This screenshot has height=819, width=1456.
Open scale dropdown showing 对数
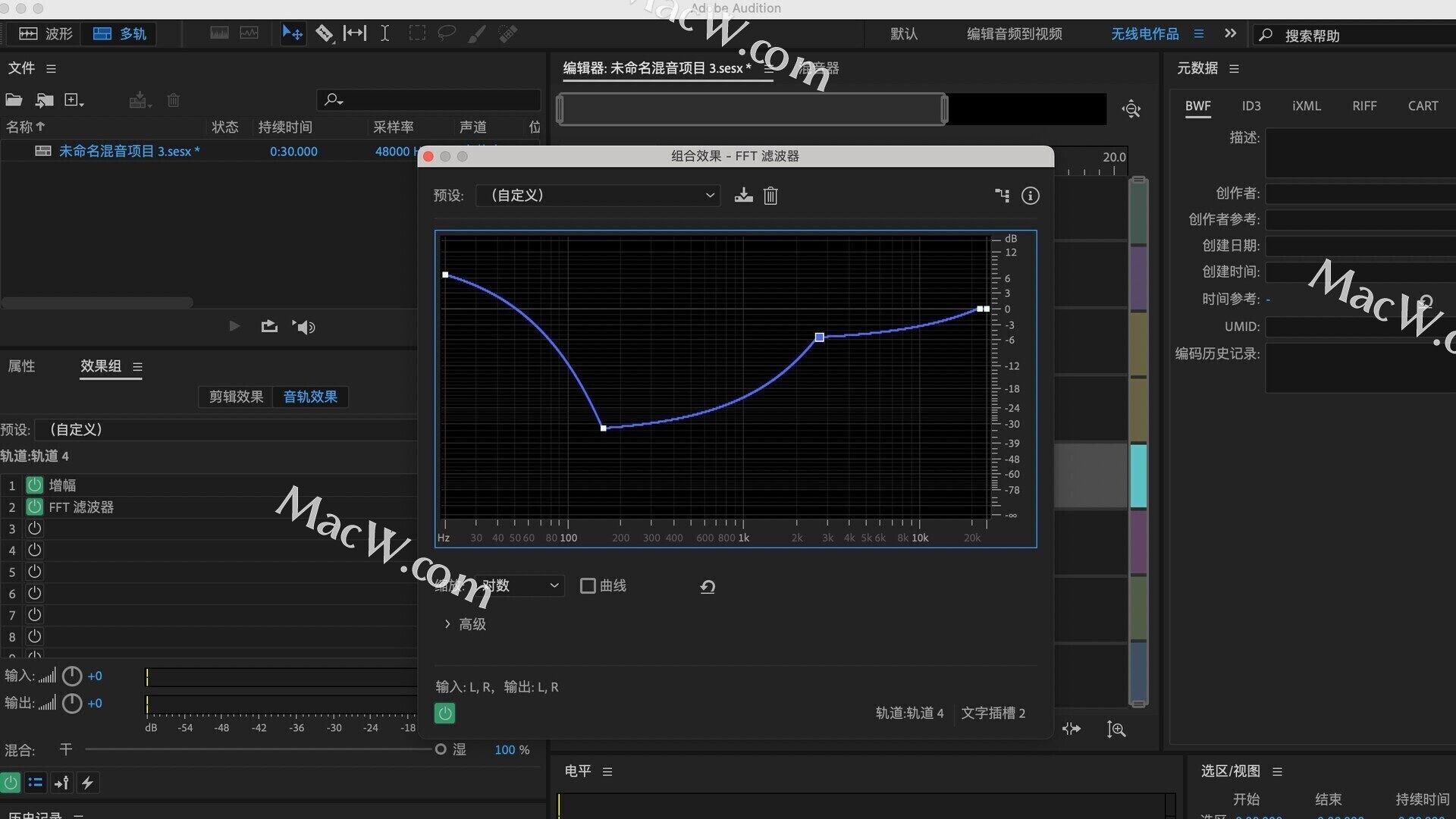pos(522,585)
